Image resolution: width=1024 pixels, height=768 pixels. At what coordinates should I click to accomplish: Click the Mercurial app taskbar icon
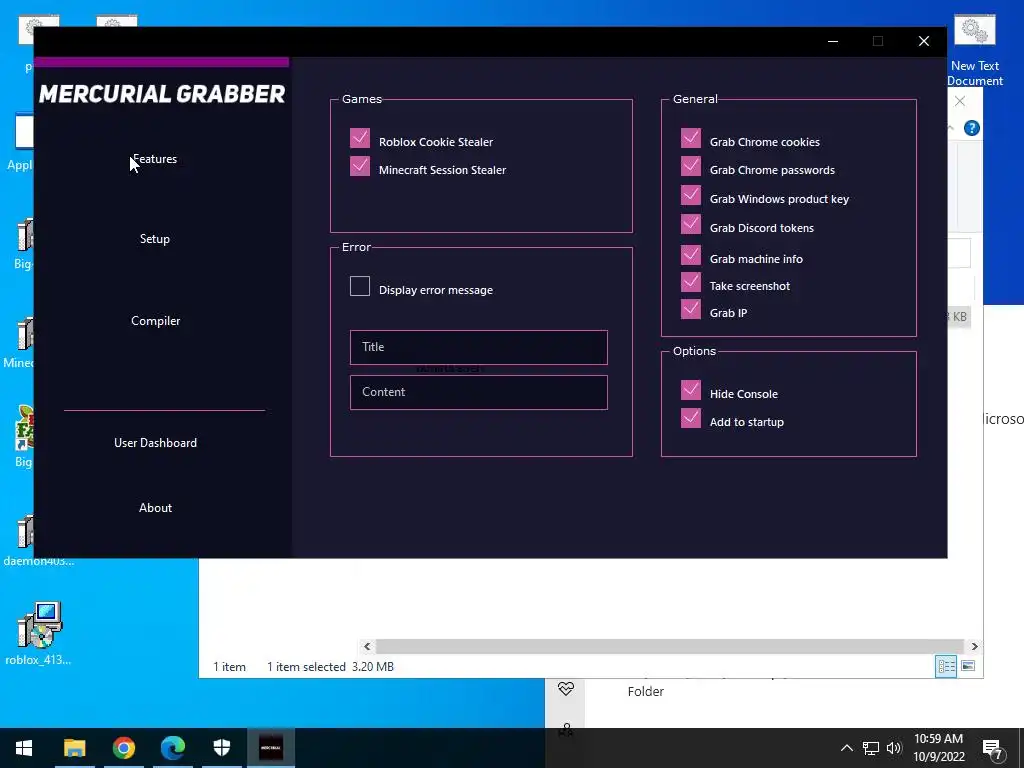[271, 748]
